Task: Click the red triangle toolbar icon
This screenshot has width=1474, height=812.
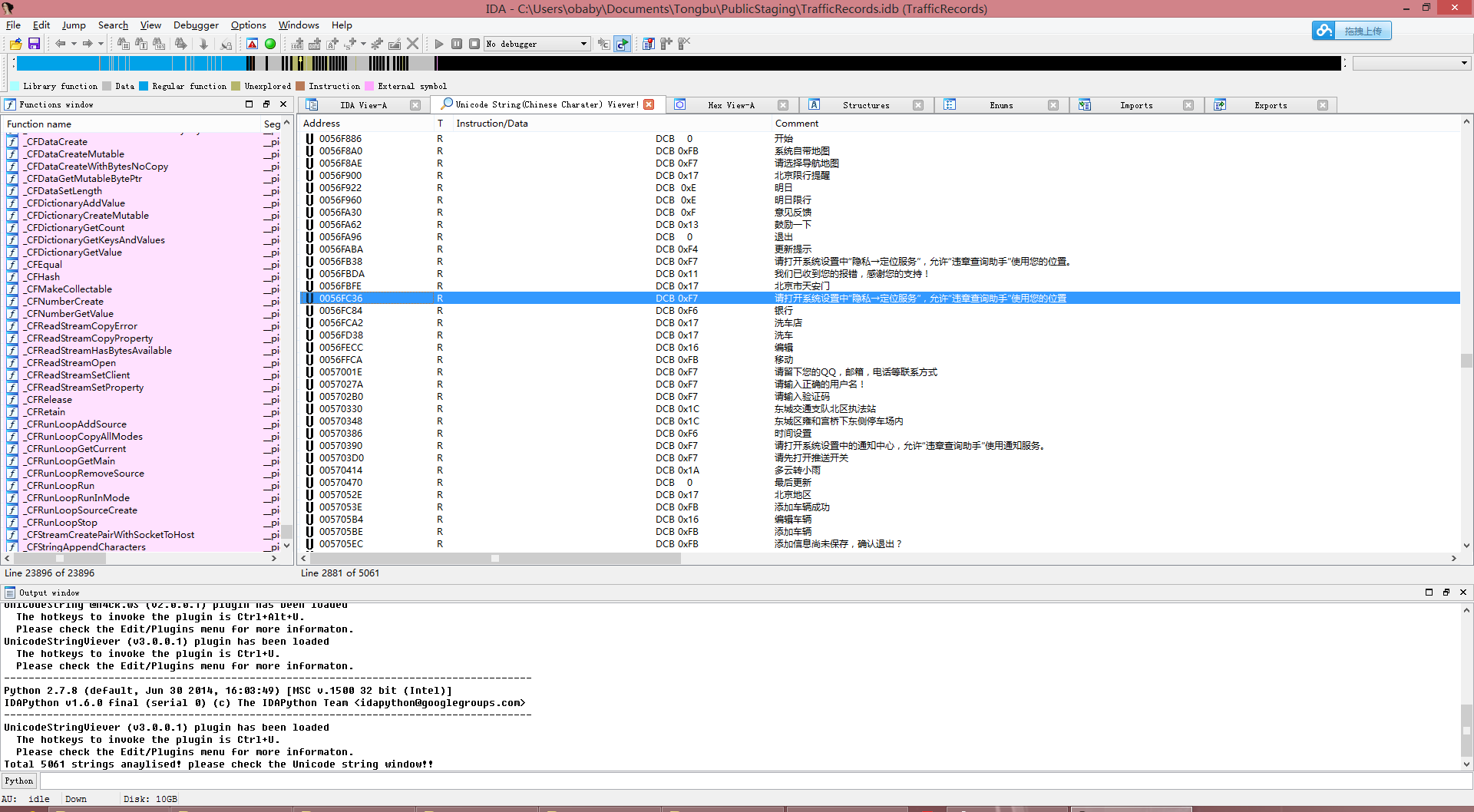Action: [x=252, y=44]
